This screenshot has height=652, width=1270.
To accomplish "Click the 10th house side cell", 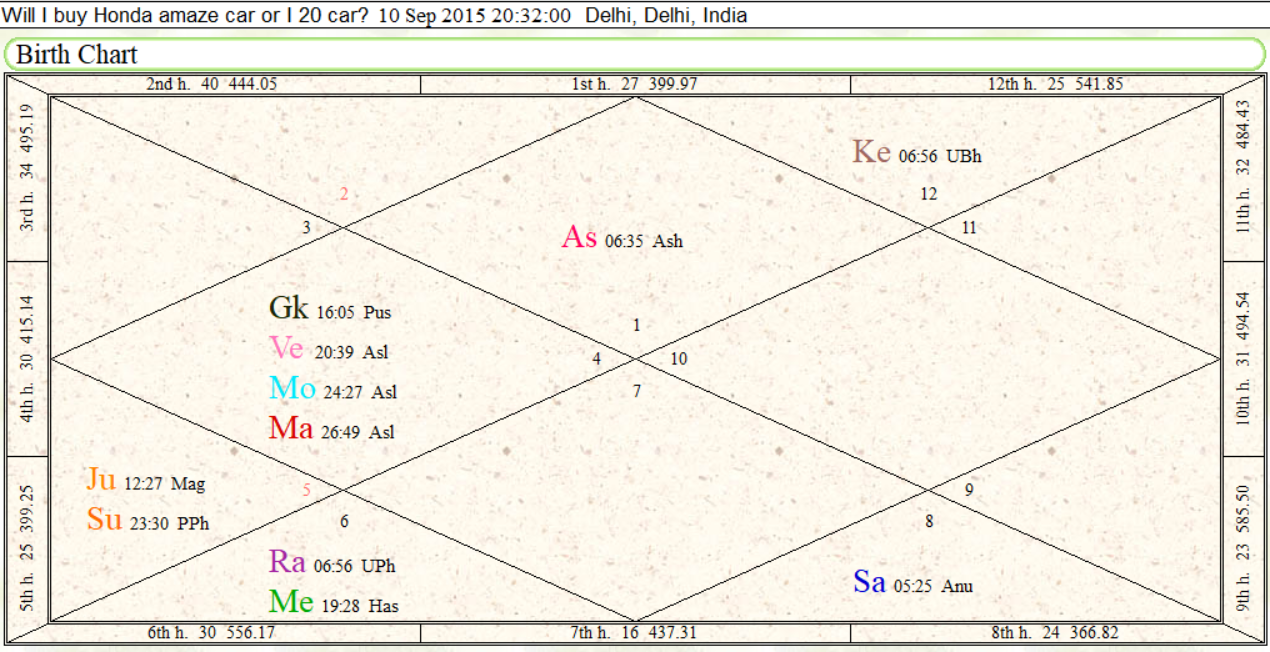I will point(1244,359).
